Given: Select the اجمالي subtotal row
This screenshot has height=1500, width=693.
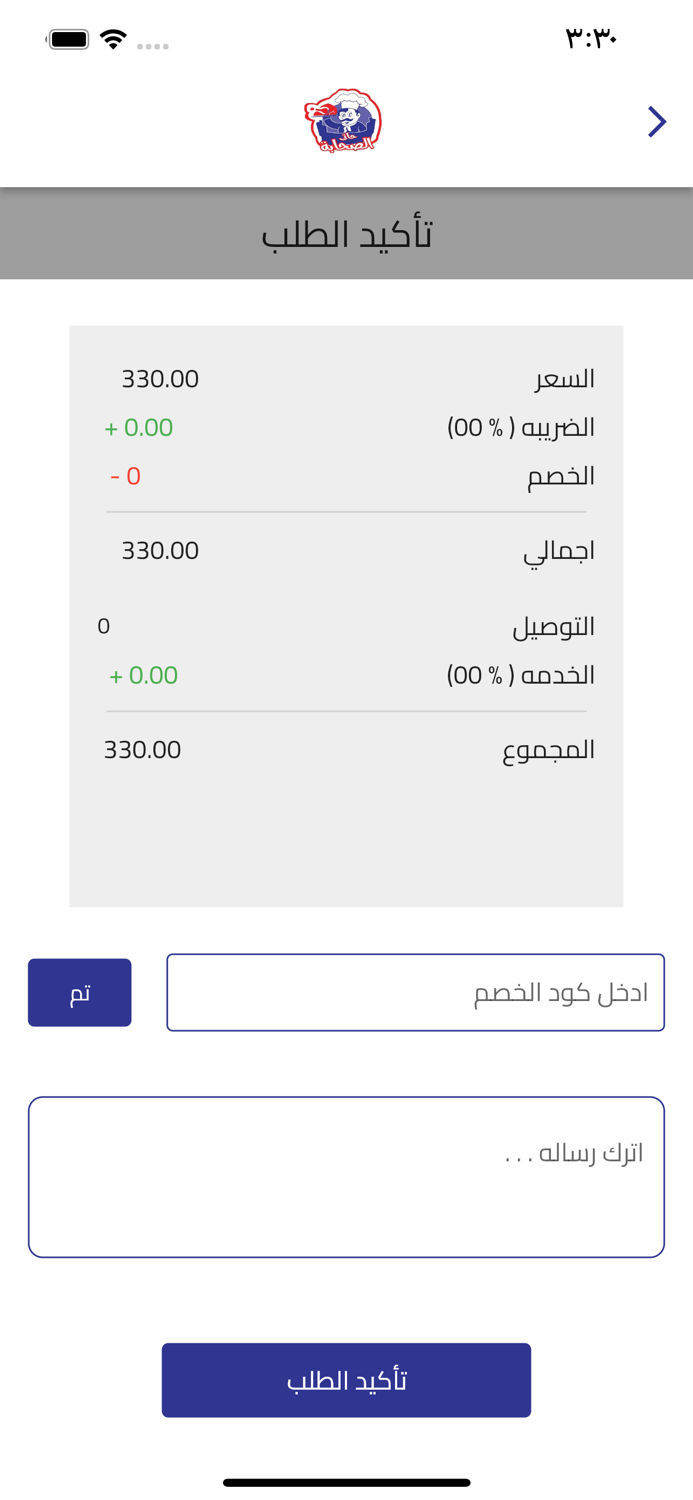Looking at the screenshot, I should (x=347, y=549).
